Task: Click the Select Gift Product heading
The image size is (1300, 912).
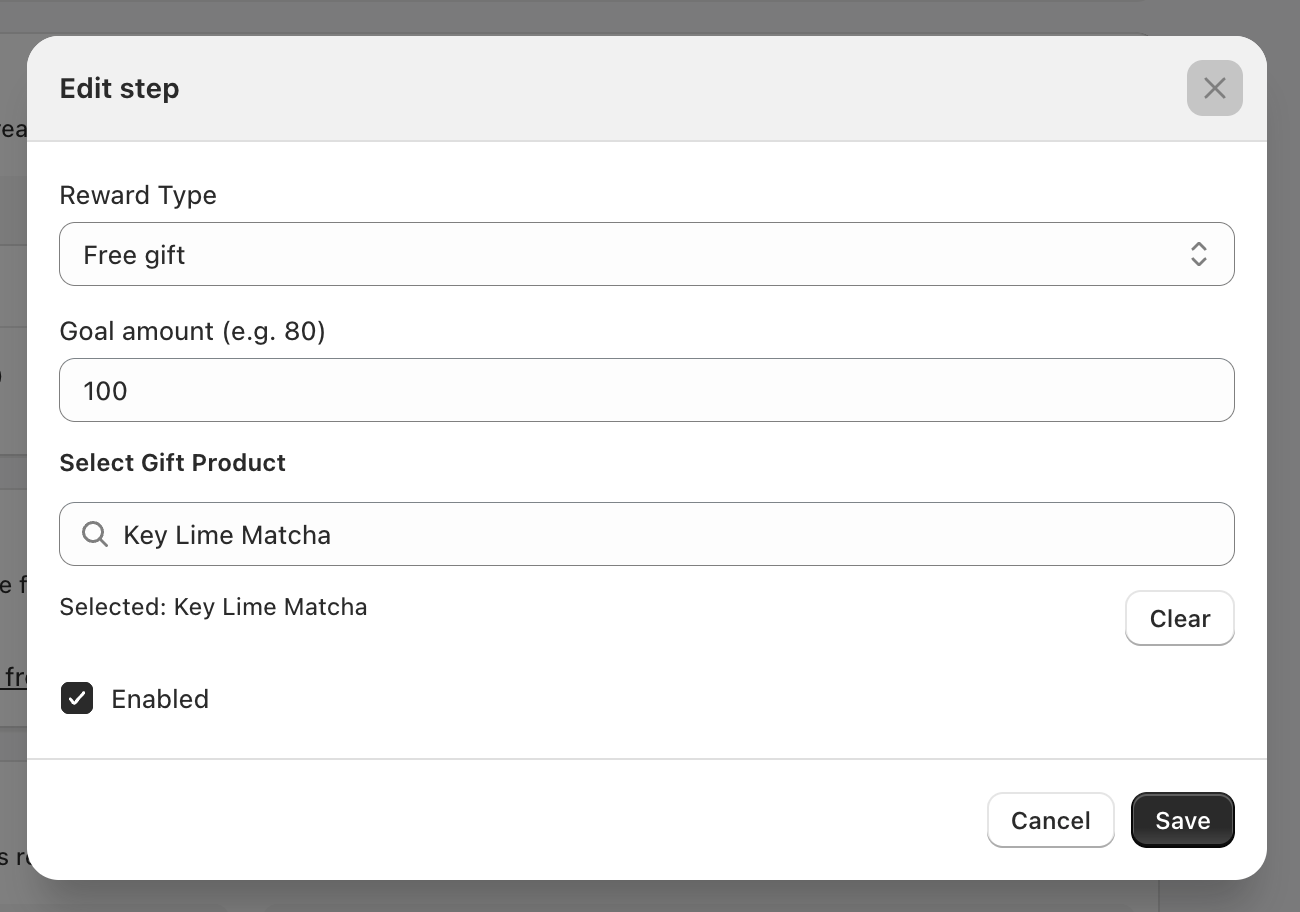Action: click(172, 462)
